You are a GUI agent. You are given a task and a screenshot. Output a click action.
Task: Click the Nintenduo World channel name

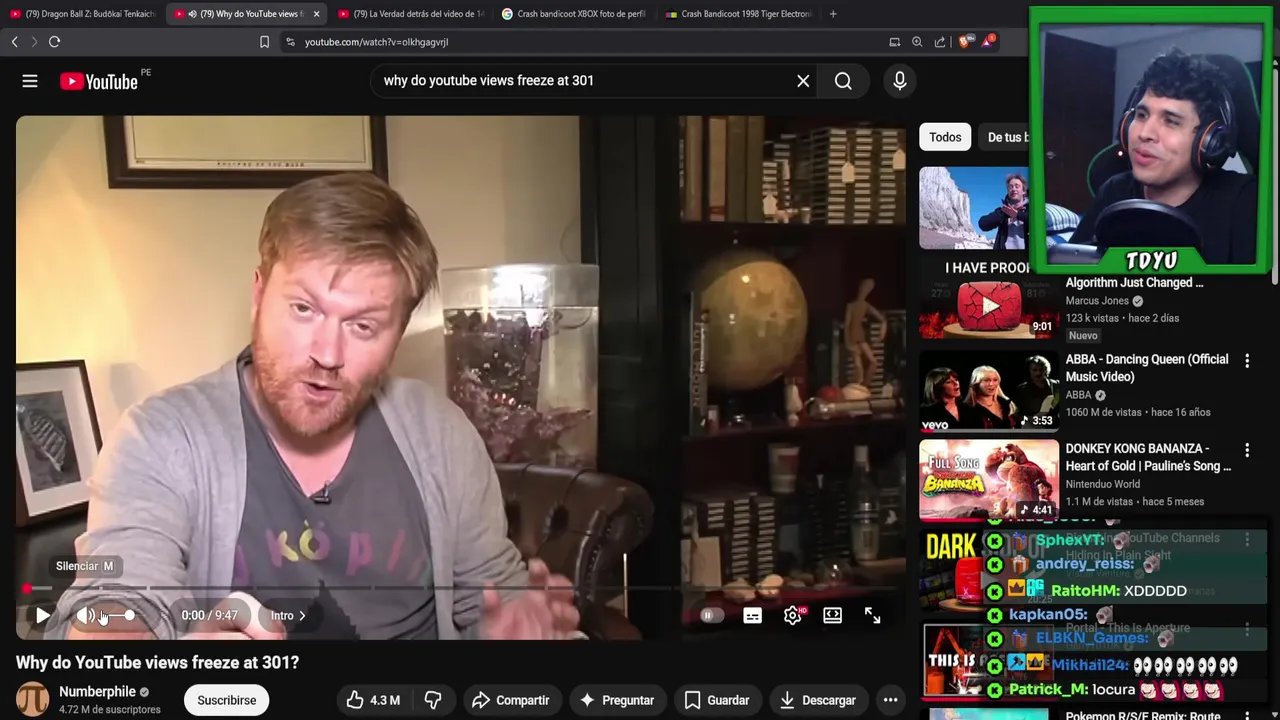tap(1103, 484)
